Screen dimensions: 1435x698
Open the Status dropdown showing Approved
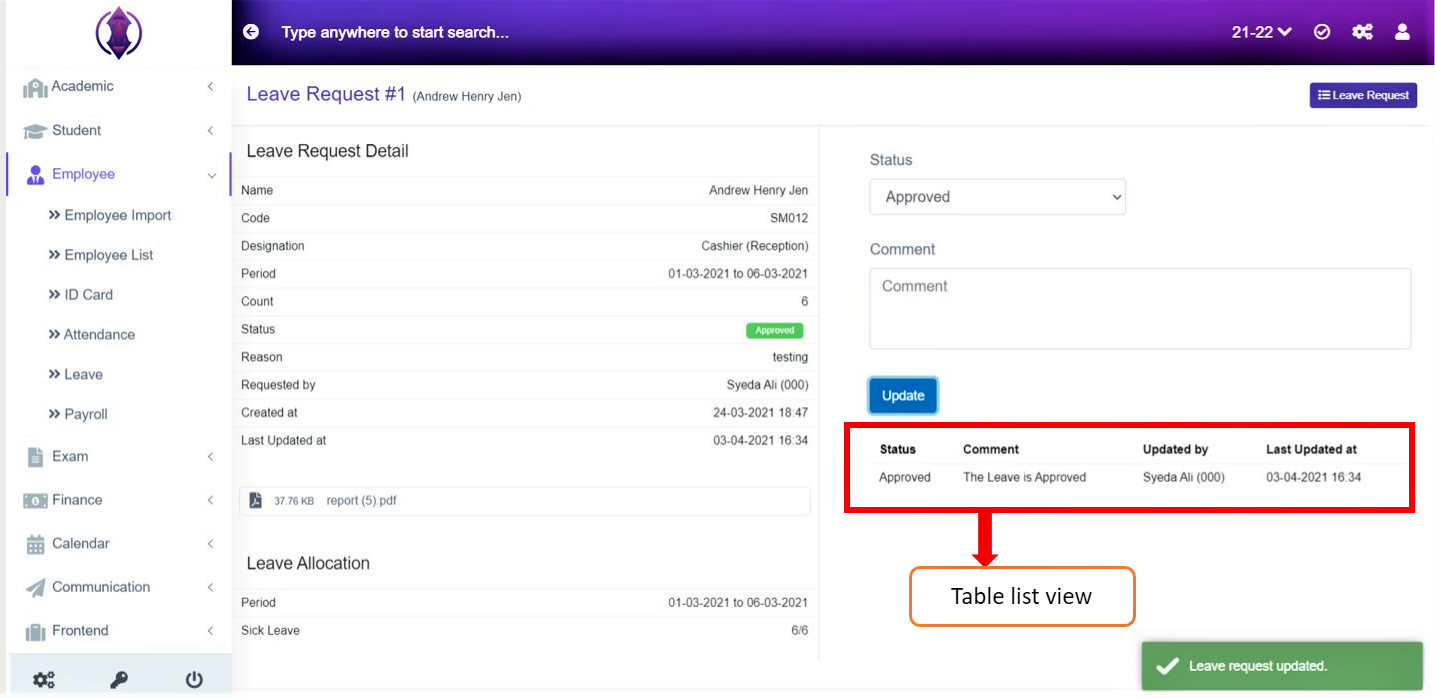tap(998, 197)
